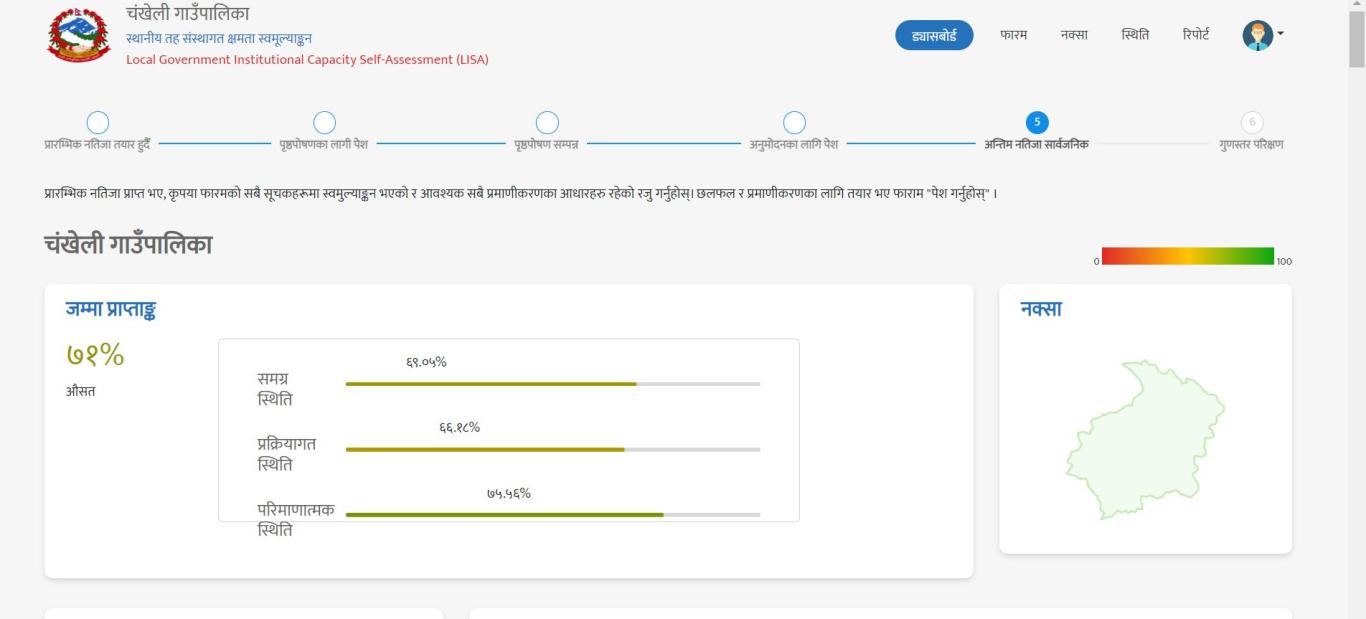Click step 6 गुणस्तर परिक्षण circle
Image resolution: width=1366 pixels, height=619 pixels.
(x=1251, y=122)
